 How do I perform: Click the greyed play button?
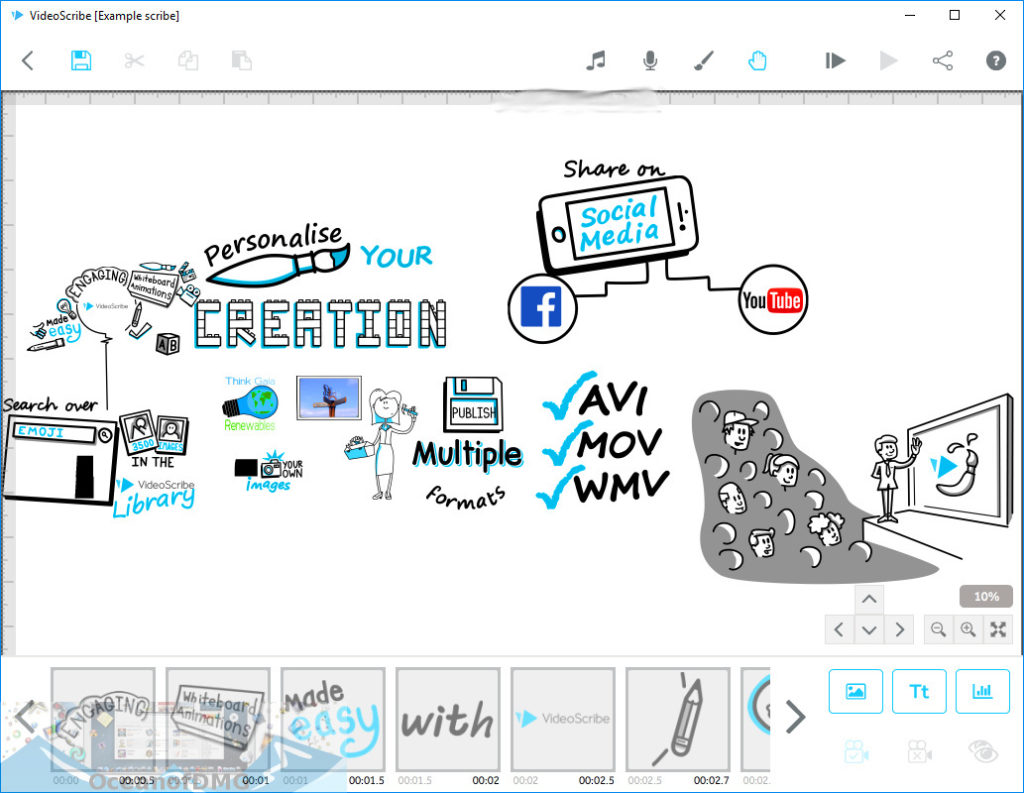click(x=888, y=61)
